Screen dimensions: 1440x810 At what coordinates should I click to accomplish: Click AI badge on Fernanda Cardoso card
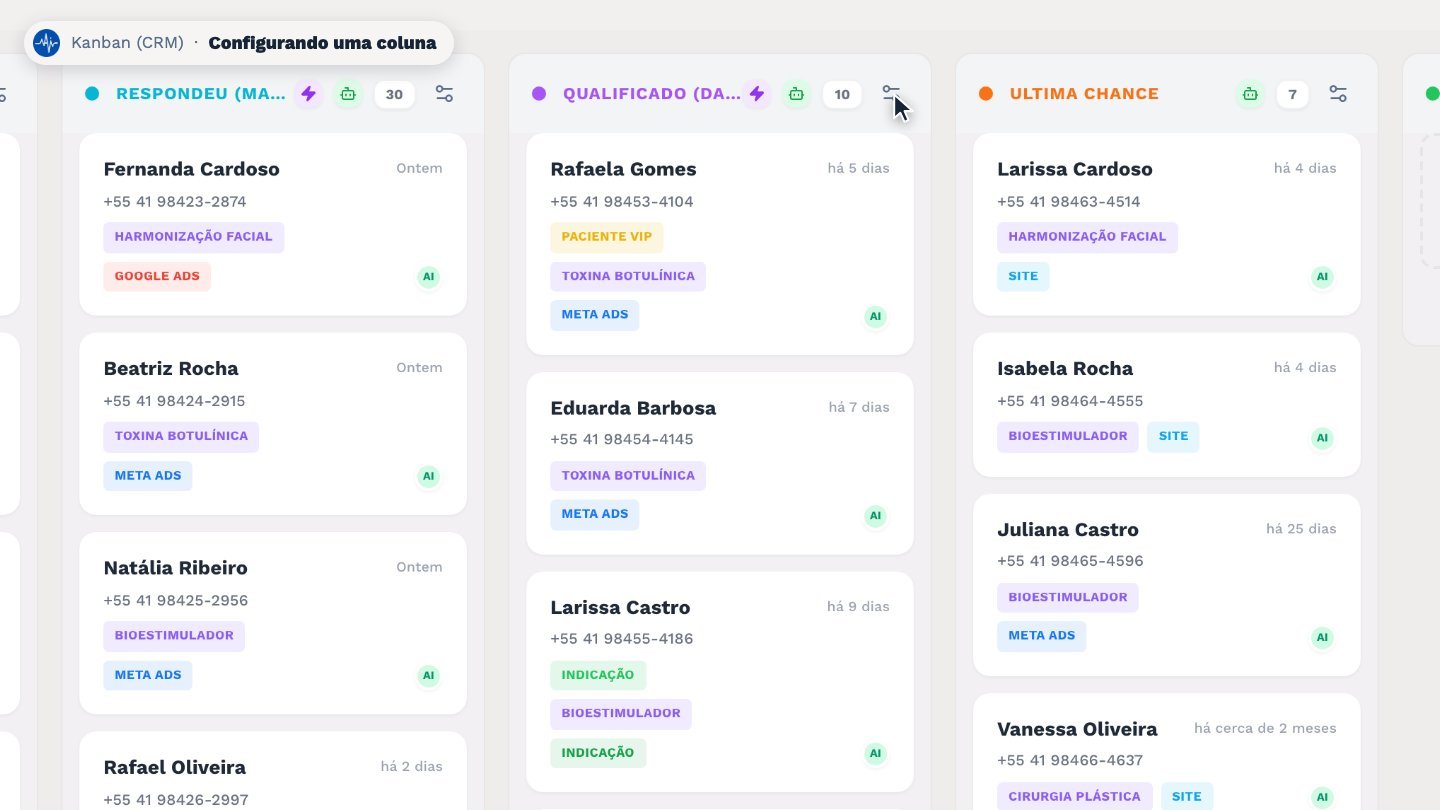429,277
